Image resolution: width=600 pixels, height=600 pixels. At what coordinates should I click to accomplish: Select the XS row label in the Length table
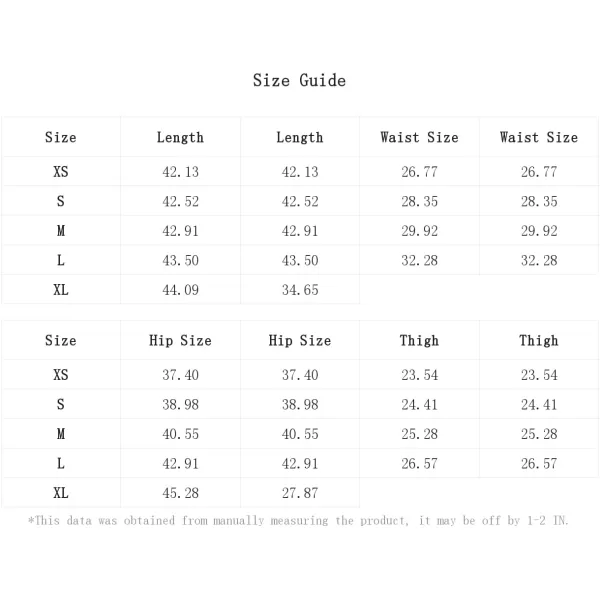[61, 172]
